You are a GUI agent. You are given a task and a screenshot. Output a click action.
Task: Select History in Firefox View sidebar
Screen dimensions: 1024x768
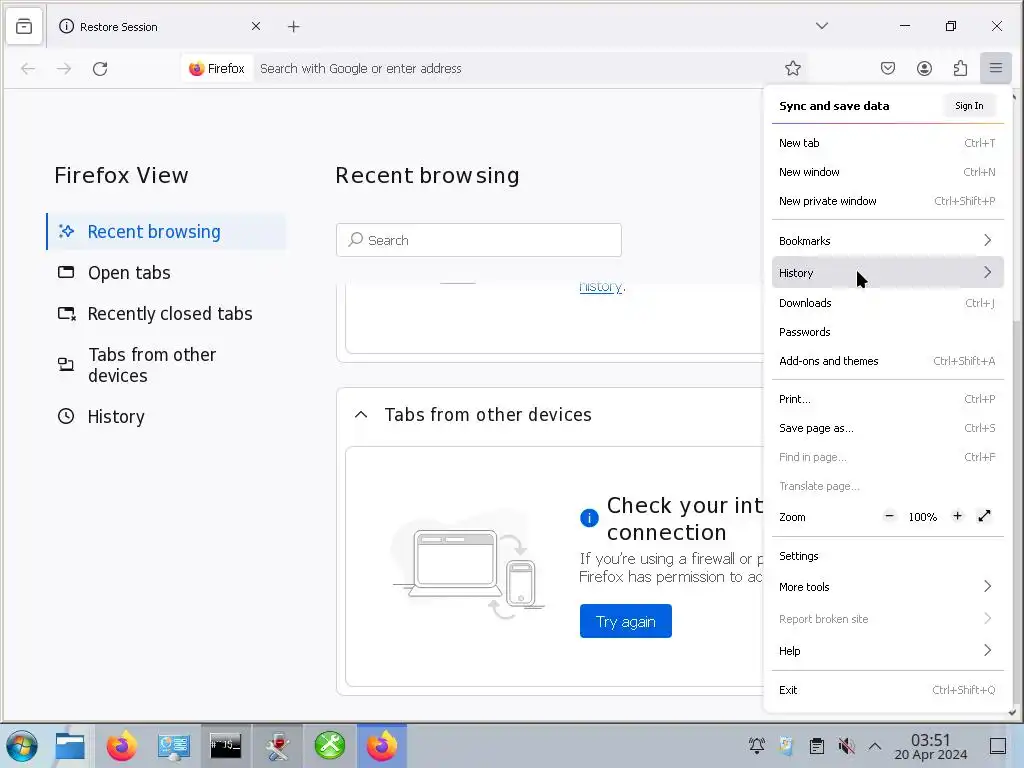tap(167, 417)
